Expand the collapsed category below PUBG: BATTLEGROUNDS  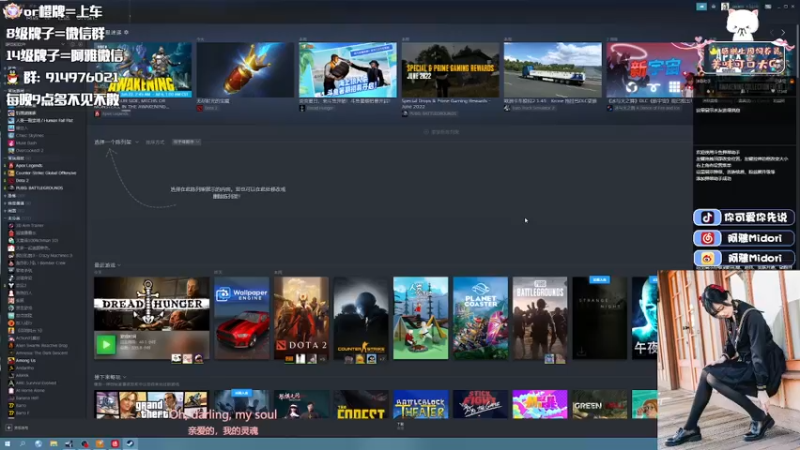click(x=5, y=195)
